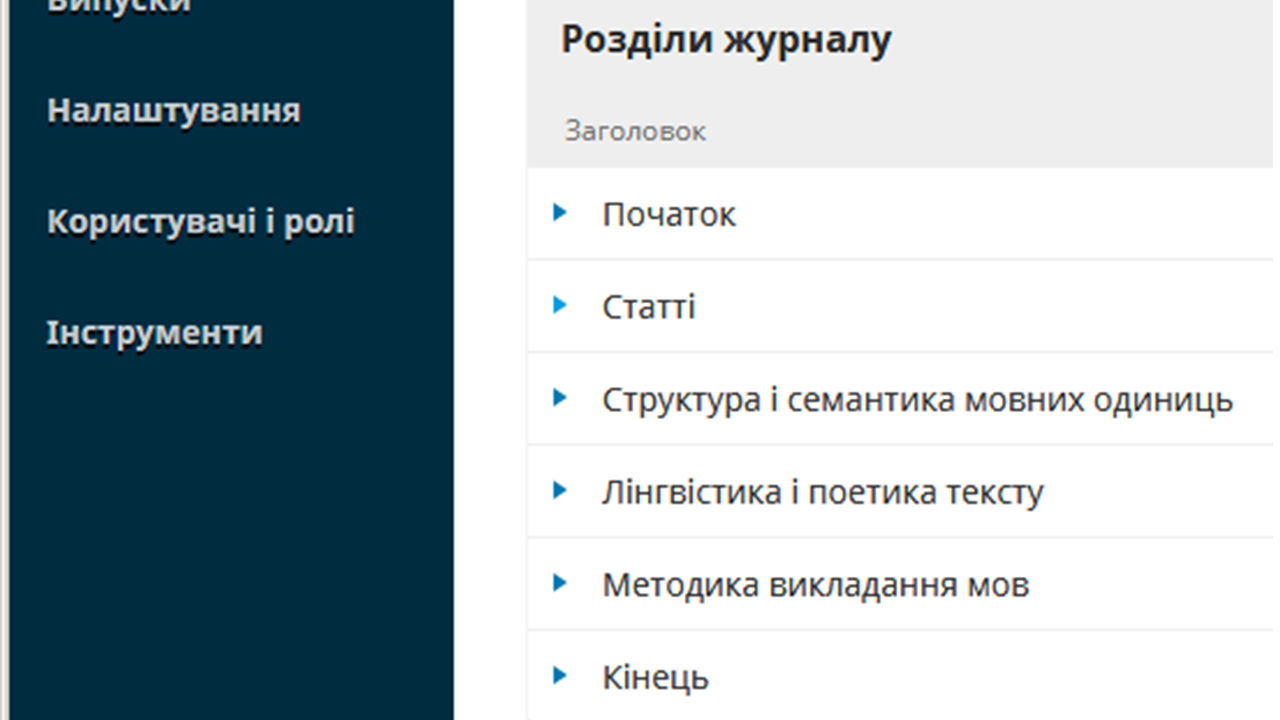The image size is (1280, 720).
Task: Open the Налаштування sidebar menu
Action: click(x=173, y=111)
